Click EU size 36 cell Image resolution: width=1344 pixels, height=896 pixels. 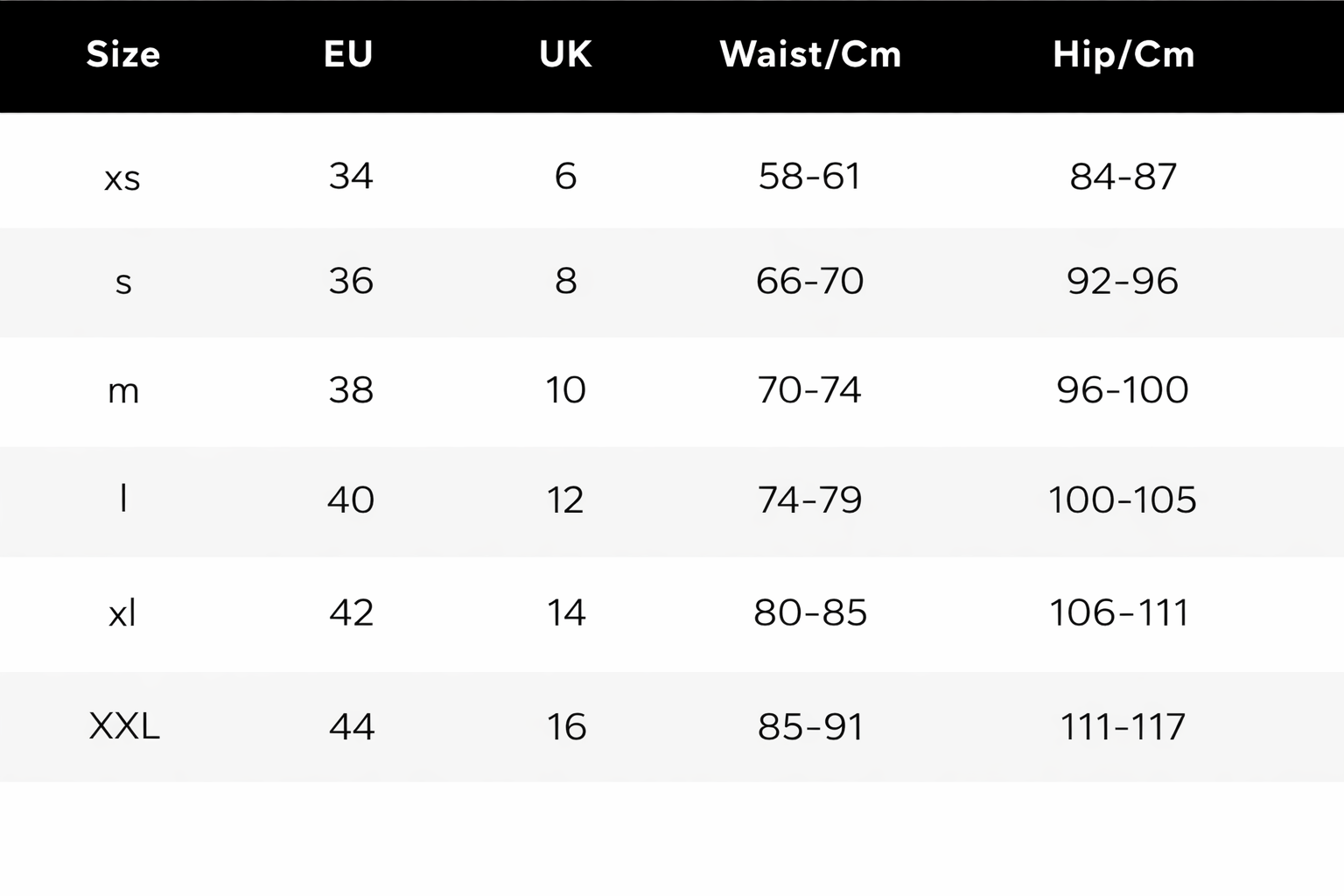click(351, 281)
